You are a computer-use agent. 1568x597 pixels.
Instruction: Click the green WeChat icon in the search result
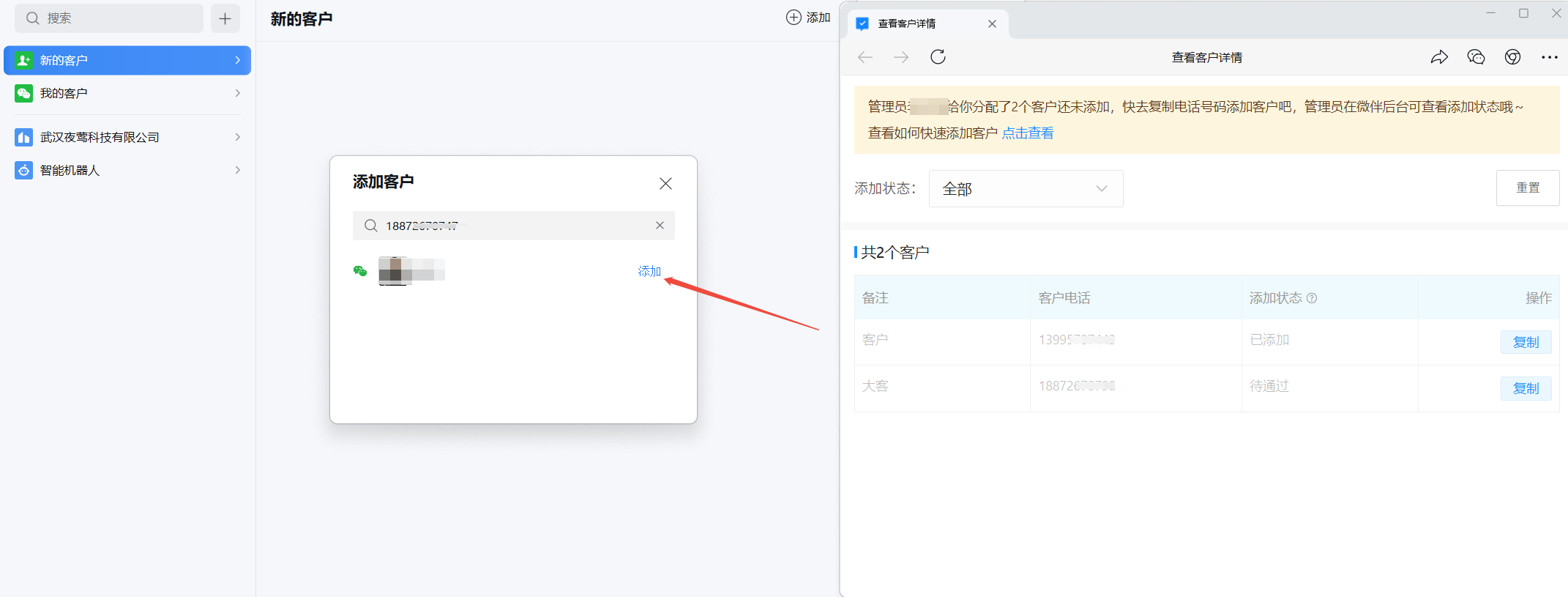[360, 271]
